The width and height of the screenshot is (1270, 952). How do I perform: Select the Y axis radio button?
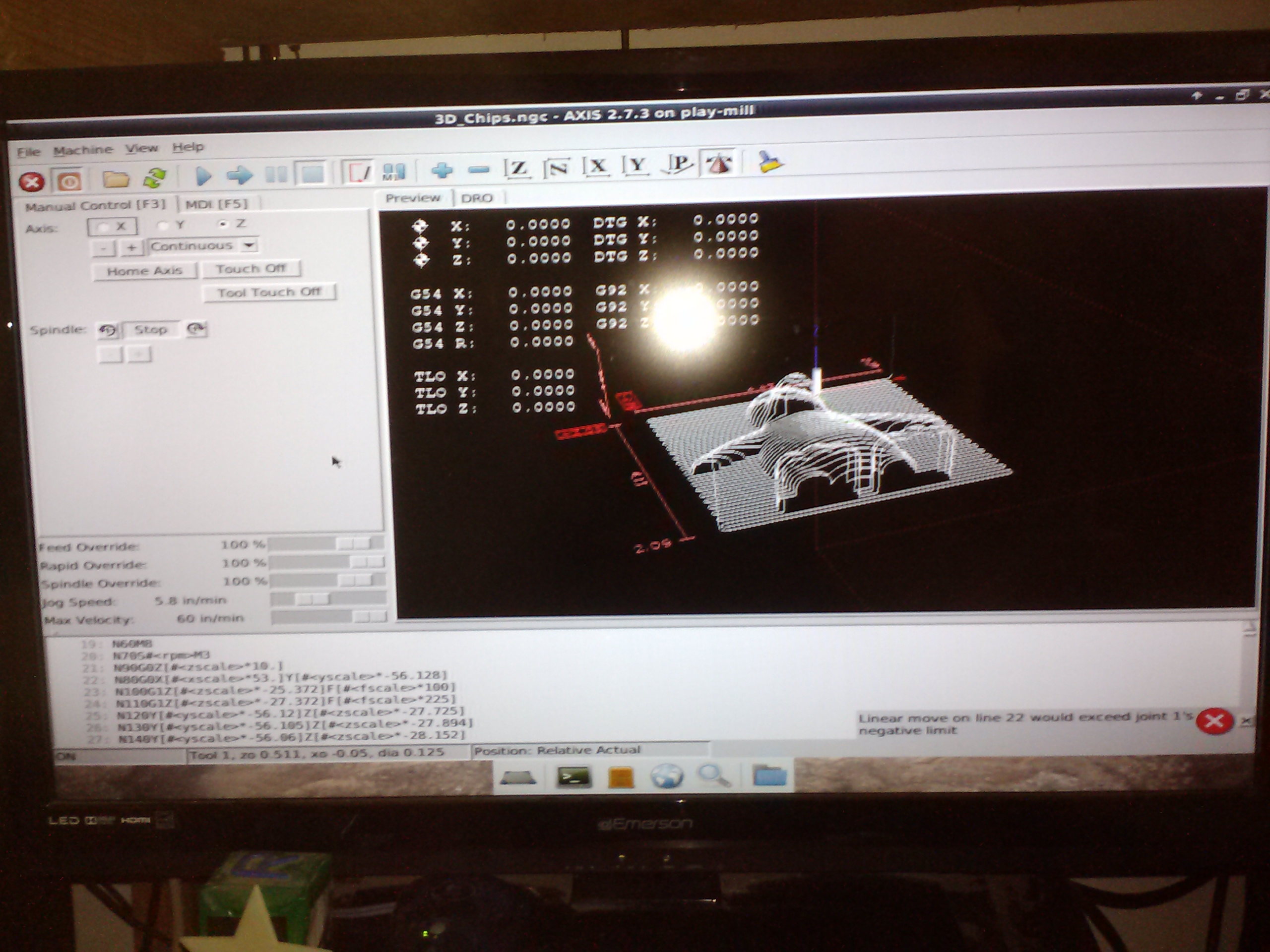pyautogui.click(x=172, y=225)
